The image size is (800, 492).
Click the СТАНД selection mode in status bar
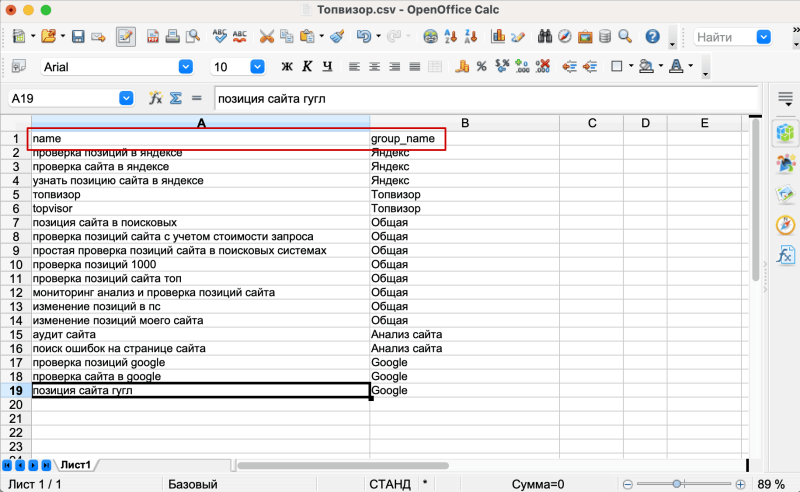(x=390, y=484)
